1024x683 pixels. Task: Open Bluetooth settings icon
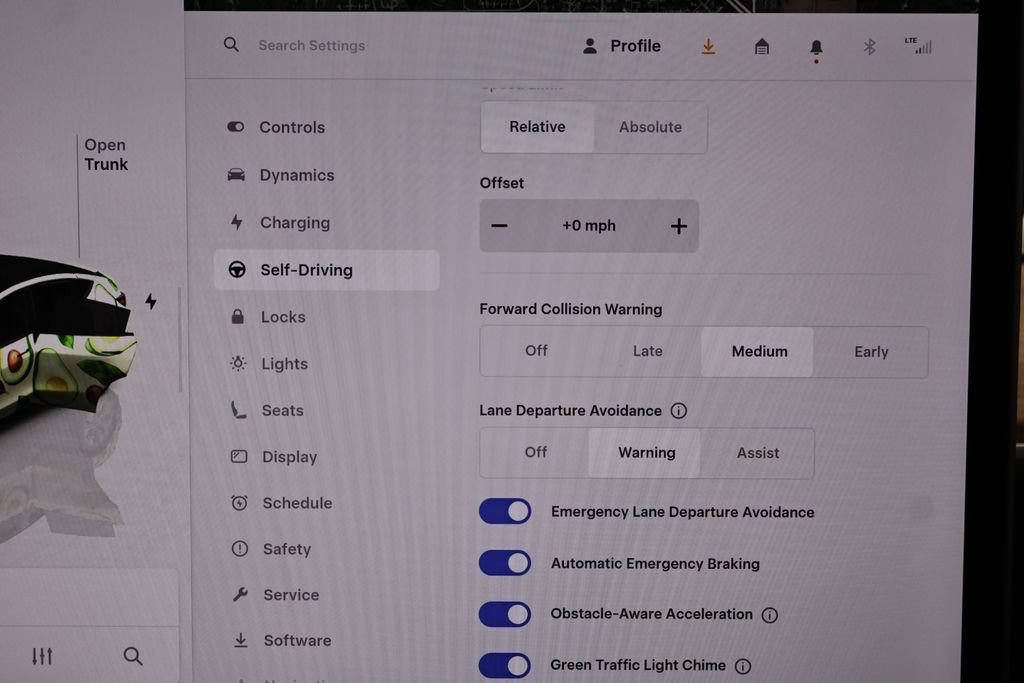869,46
